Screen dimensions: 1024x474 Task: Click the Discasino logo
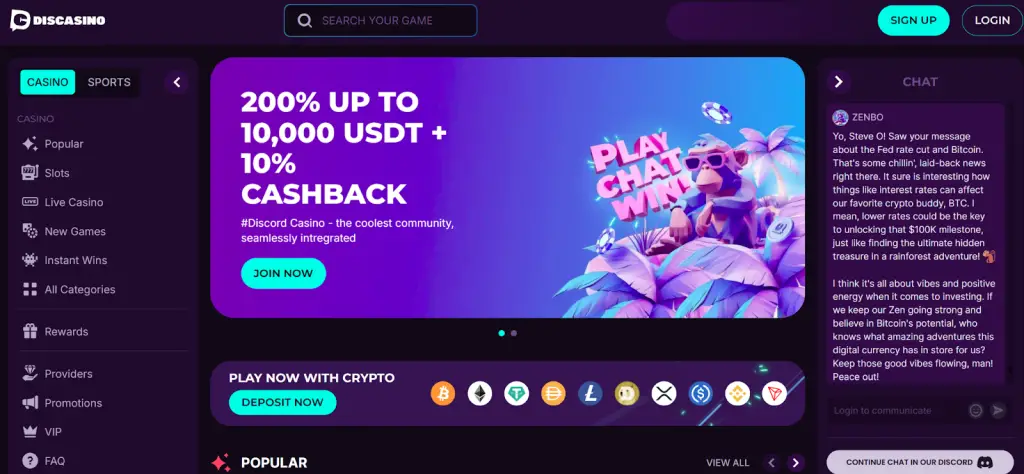coord(57,20)
